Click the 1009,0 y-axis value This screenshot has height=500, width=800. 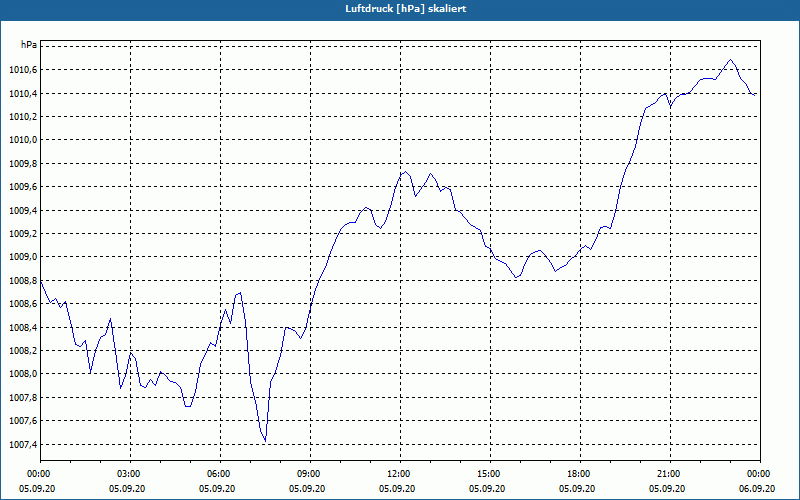[x=23, y=257]
